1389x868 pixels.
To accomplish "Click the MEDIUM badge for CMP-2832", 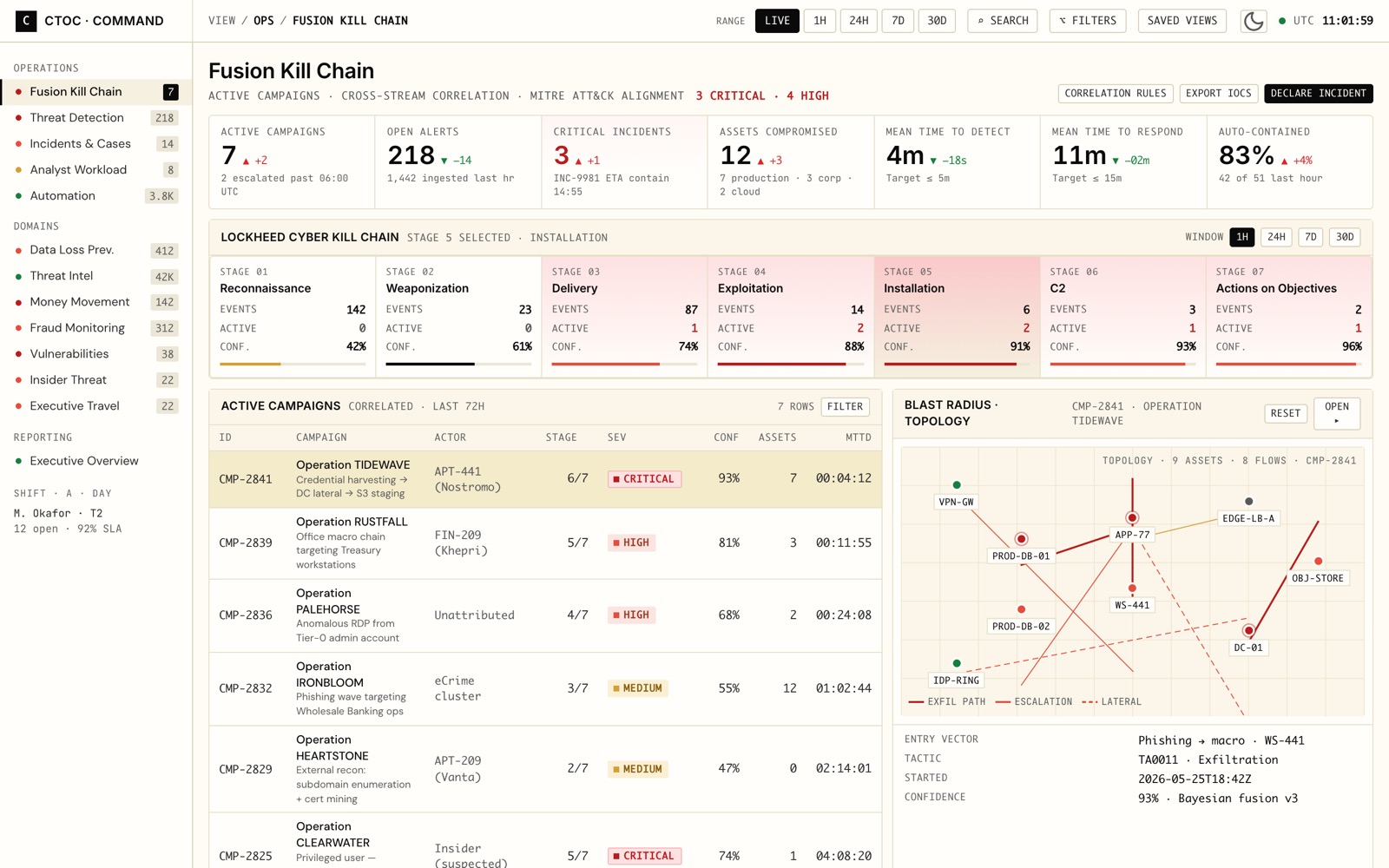I will (x=638, y=688).
